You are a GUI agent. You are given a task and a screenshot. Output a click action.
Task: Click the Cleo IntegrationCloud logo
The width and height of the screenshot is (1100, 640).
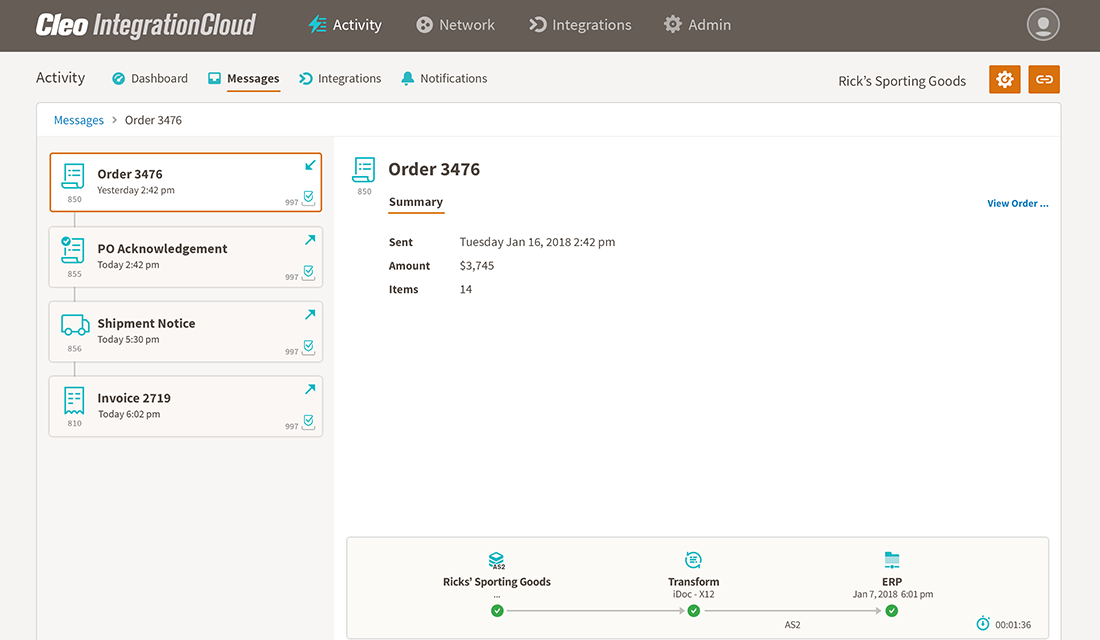[146, 25]
